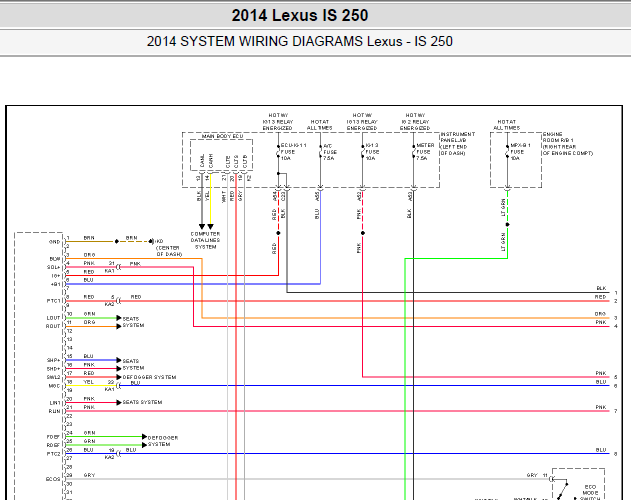Click the "2014 SYSTEM WIRING DIAGRAMS Lexus - IS 250" subtitle

(299, 41)
